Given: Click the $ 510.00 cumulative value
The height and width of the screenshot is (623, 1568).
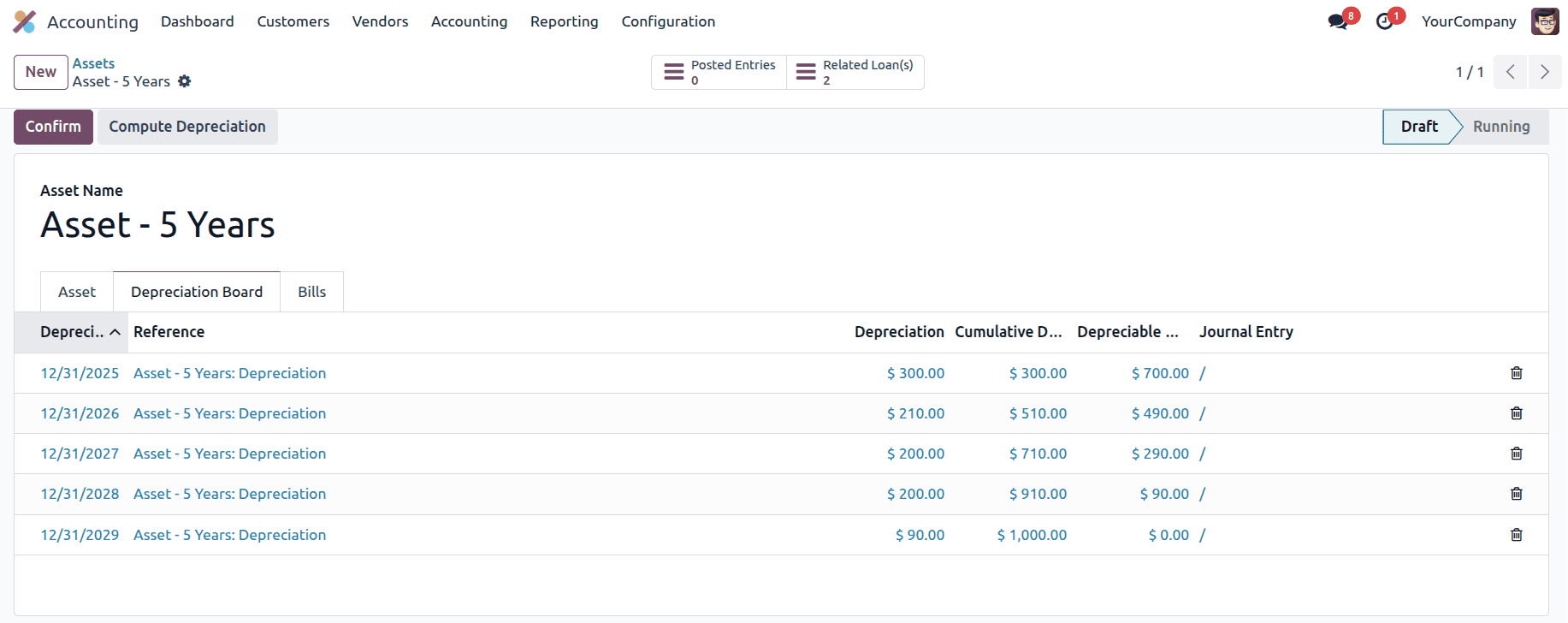Looking at the screenshot, I should click(x=1038, y=413).
